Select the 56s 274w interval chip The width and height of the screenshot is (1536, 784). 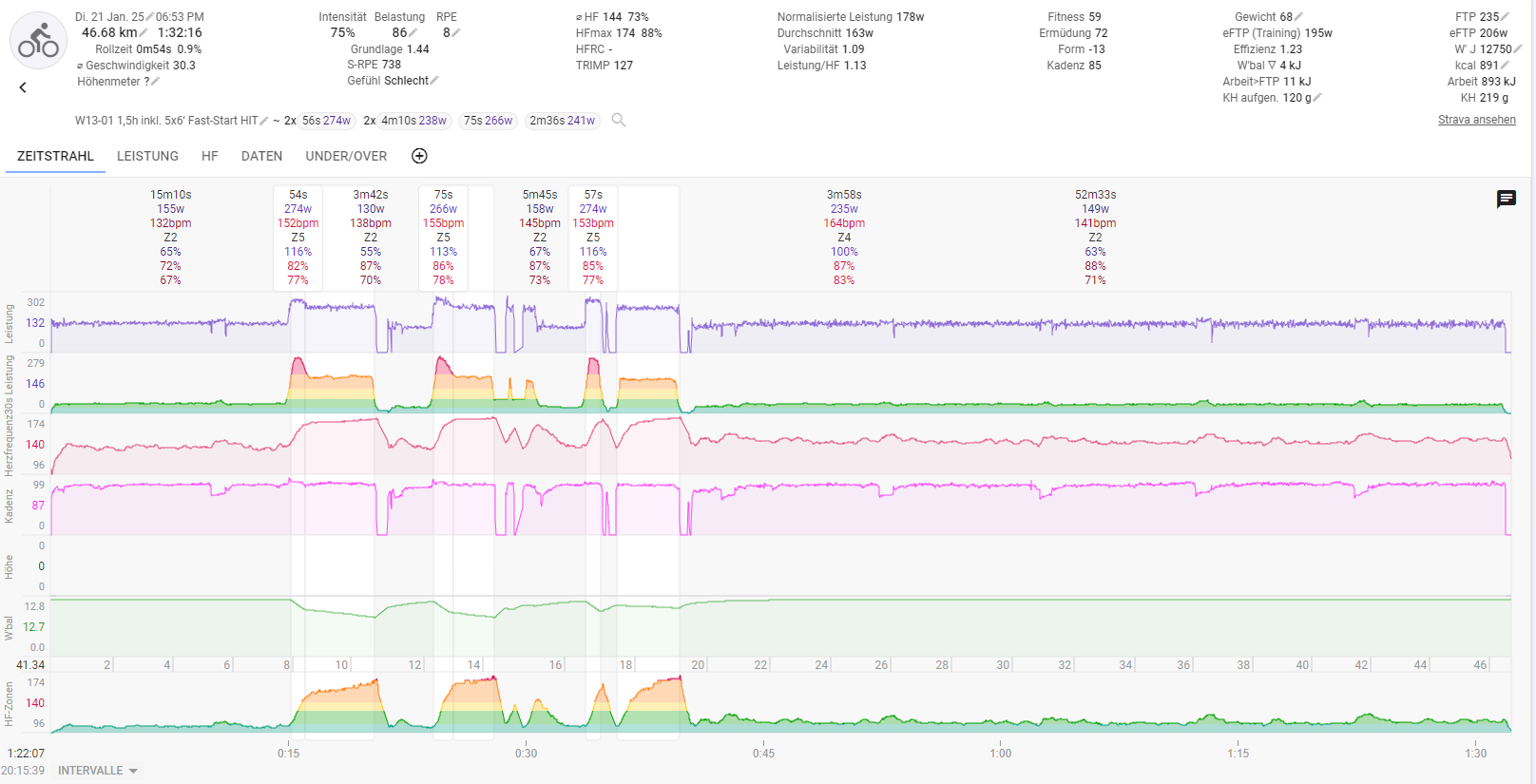(326, 121)
